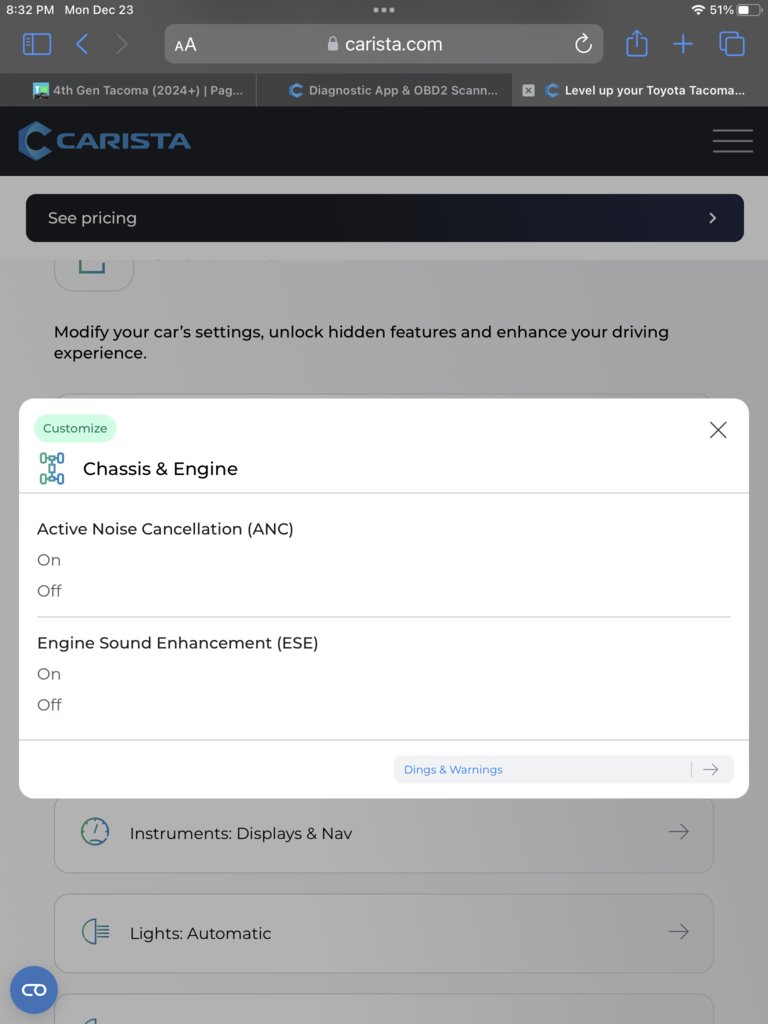Select Off for Engine Sound Enhancement
The image size is (768, 1024).
50,705
